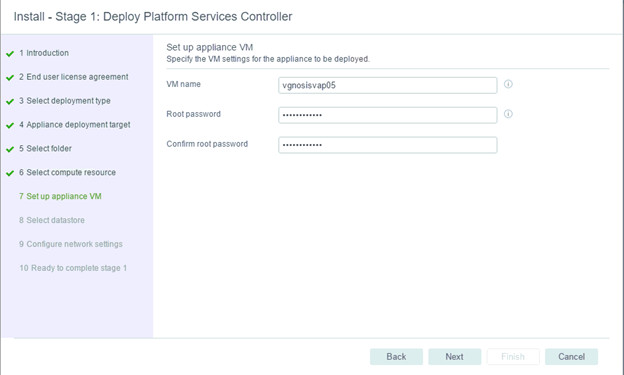
Task: Click into the Confirm root password field
Action: 388,145
